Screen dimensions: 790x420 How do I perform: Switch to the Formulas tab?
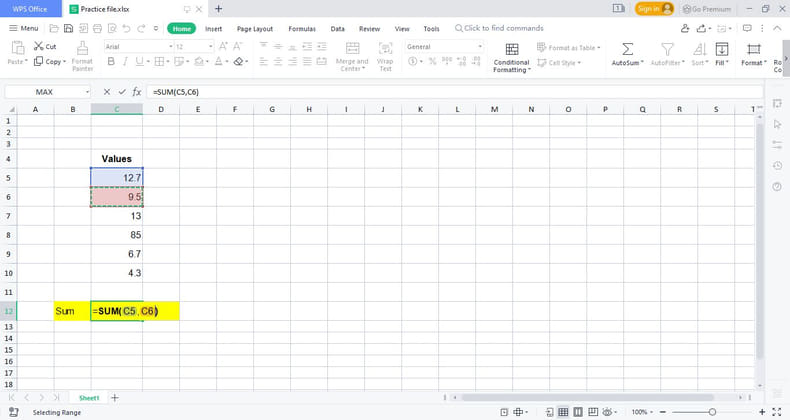click(x=302, y=29)
